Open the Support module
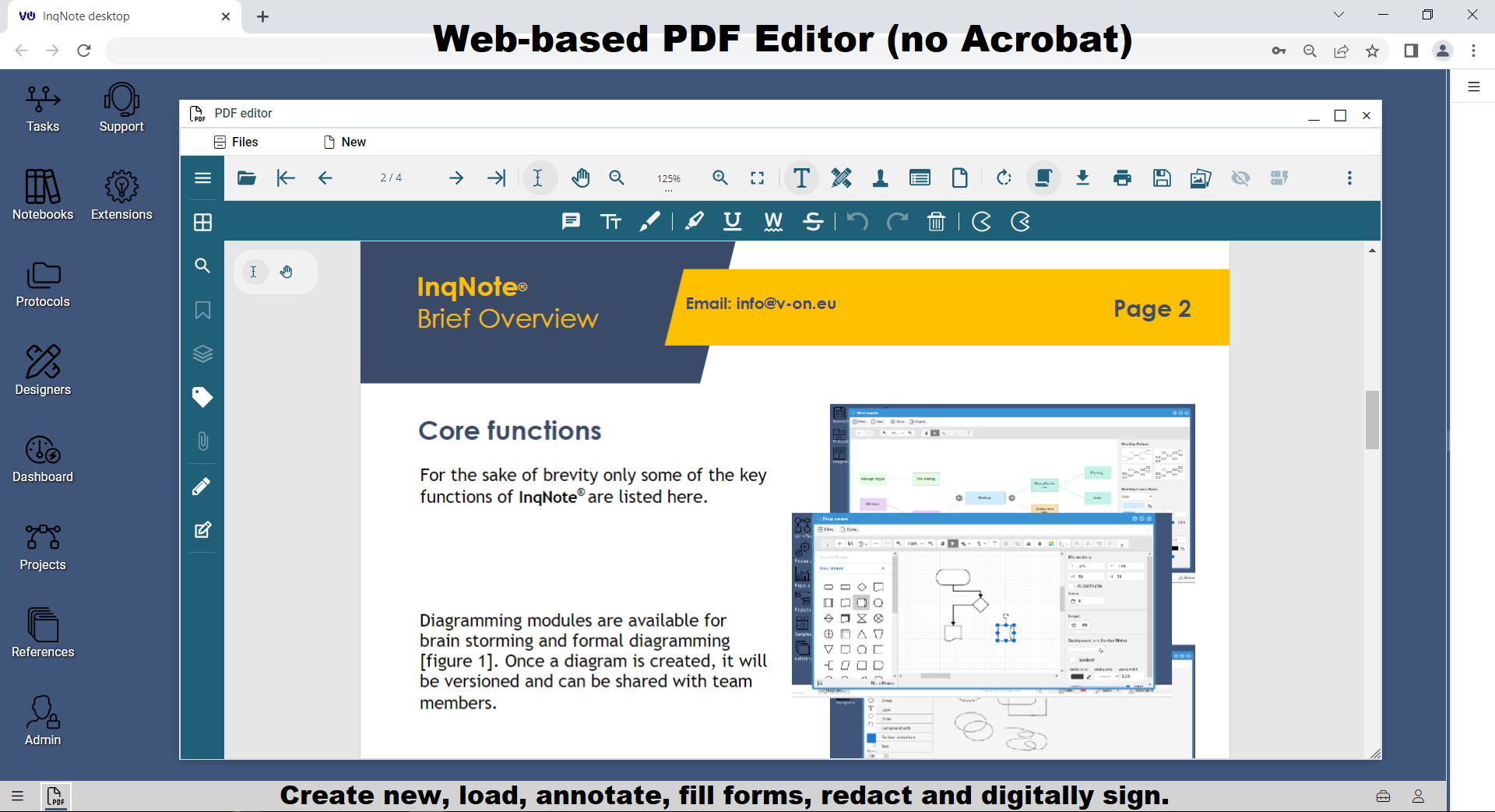The width and height of the screenshot is (1495, 812). [121, 109]
